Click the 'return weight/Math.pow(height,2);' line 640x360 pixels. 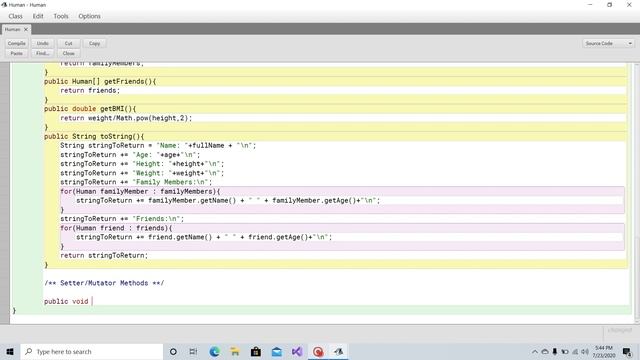(126, 118)
